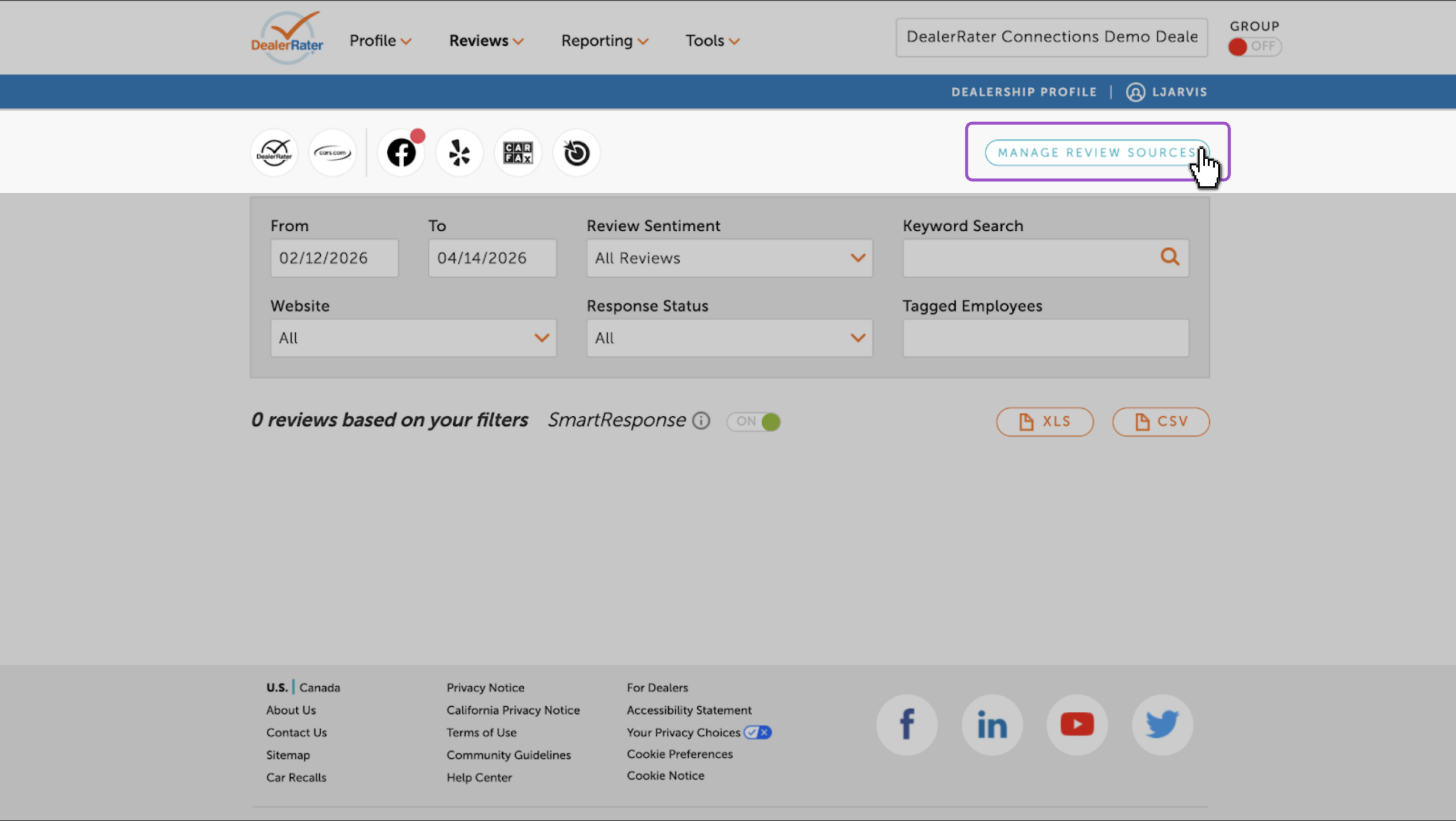Screen dimensions: 1456x821
Task: Open the Facebook footer social icon
Action: pyautogui.click(x=907, y=725)
